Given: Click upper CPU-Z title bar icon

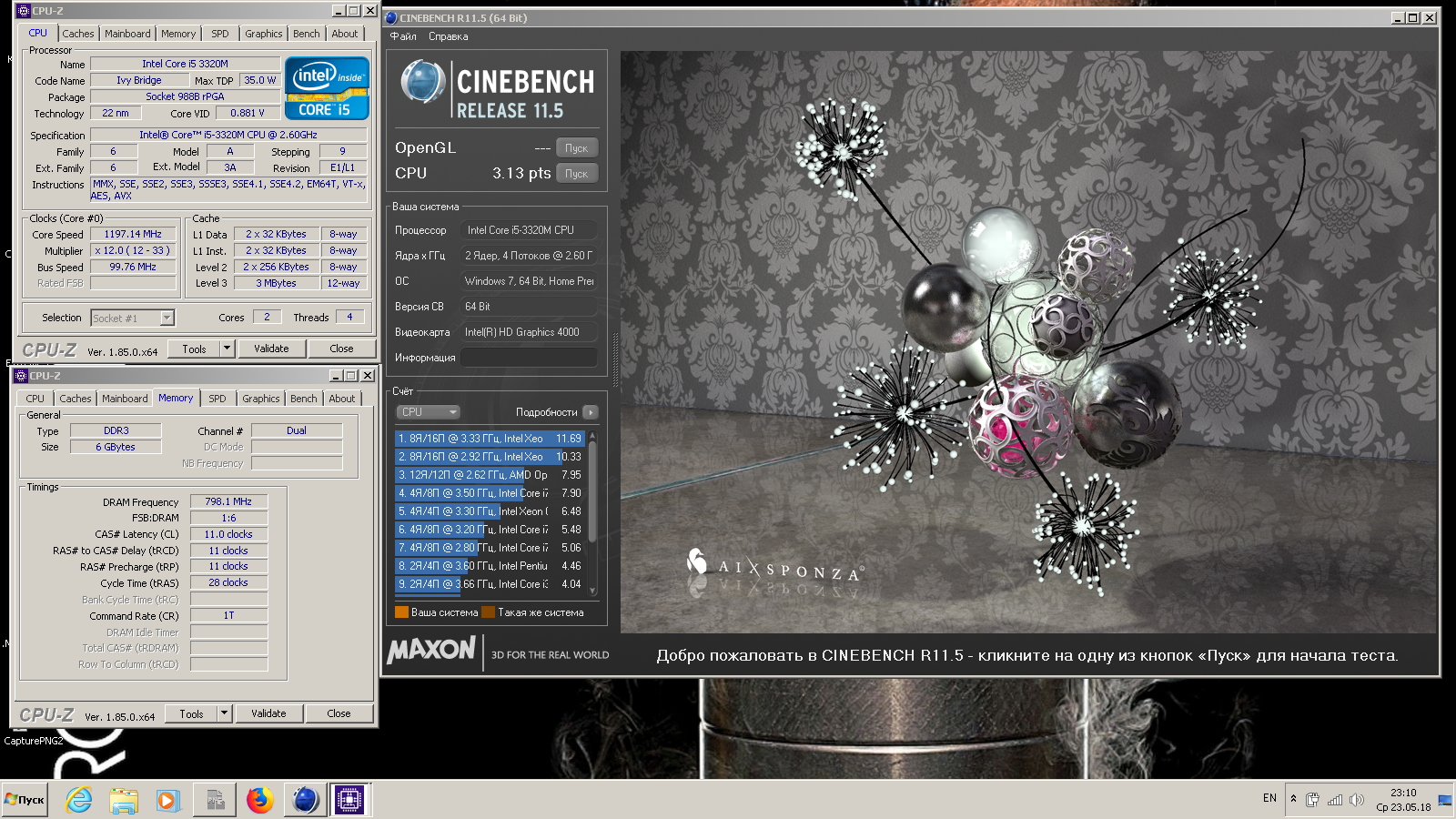Looking at the screenshot, I should [23, 11].
